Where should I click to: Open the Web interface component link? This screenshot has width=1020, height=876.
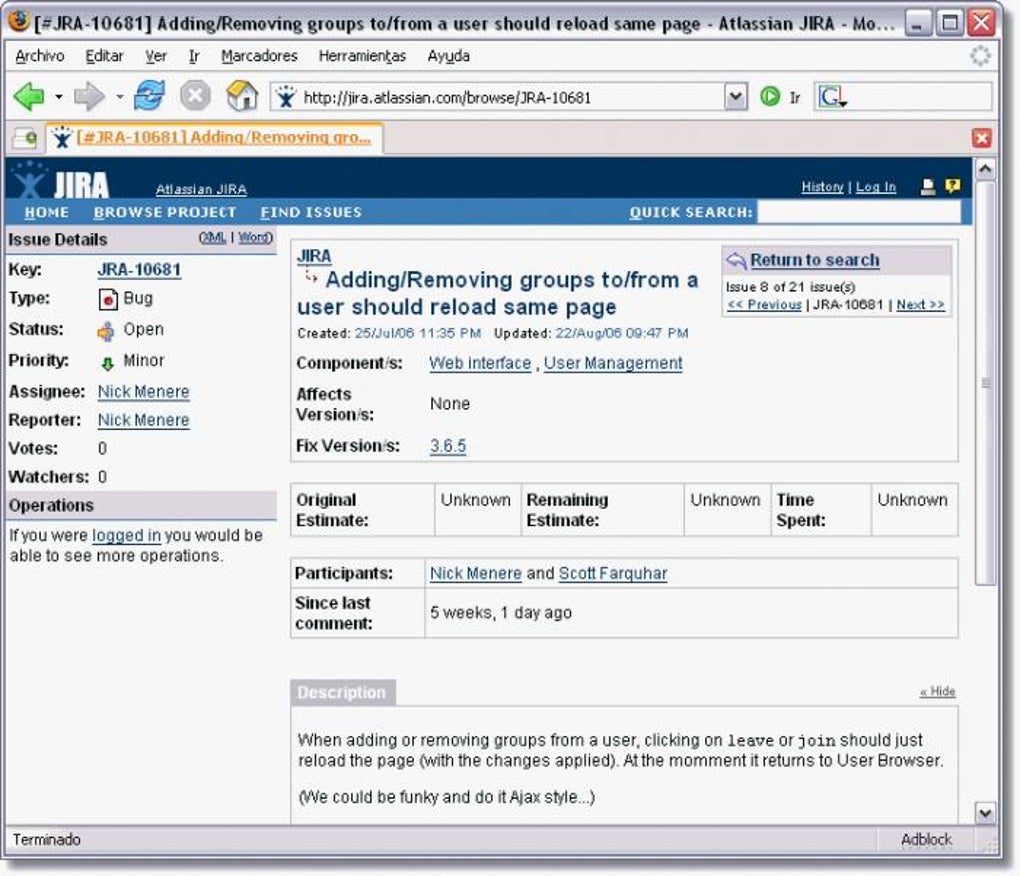click(x=480, y=364)
